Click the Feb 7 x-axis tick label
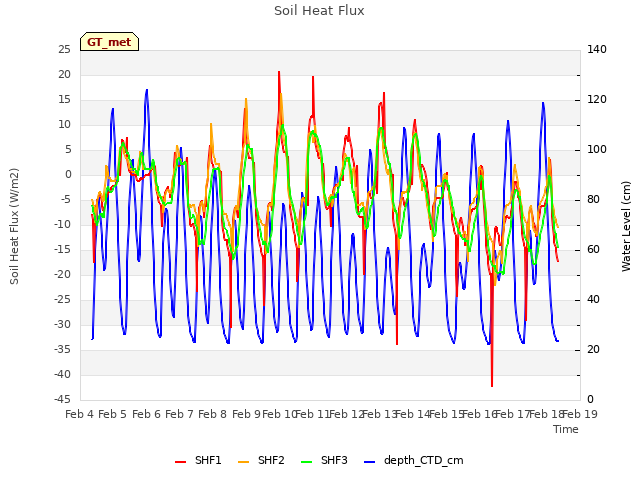The width and height of the screenshot is (640, 480). tap(179, 414)
